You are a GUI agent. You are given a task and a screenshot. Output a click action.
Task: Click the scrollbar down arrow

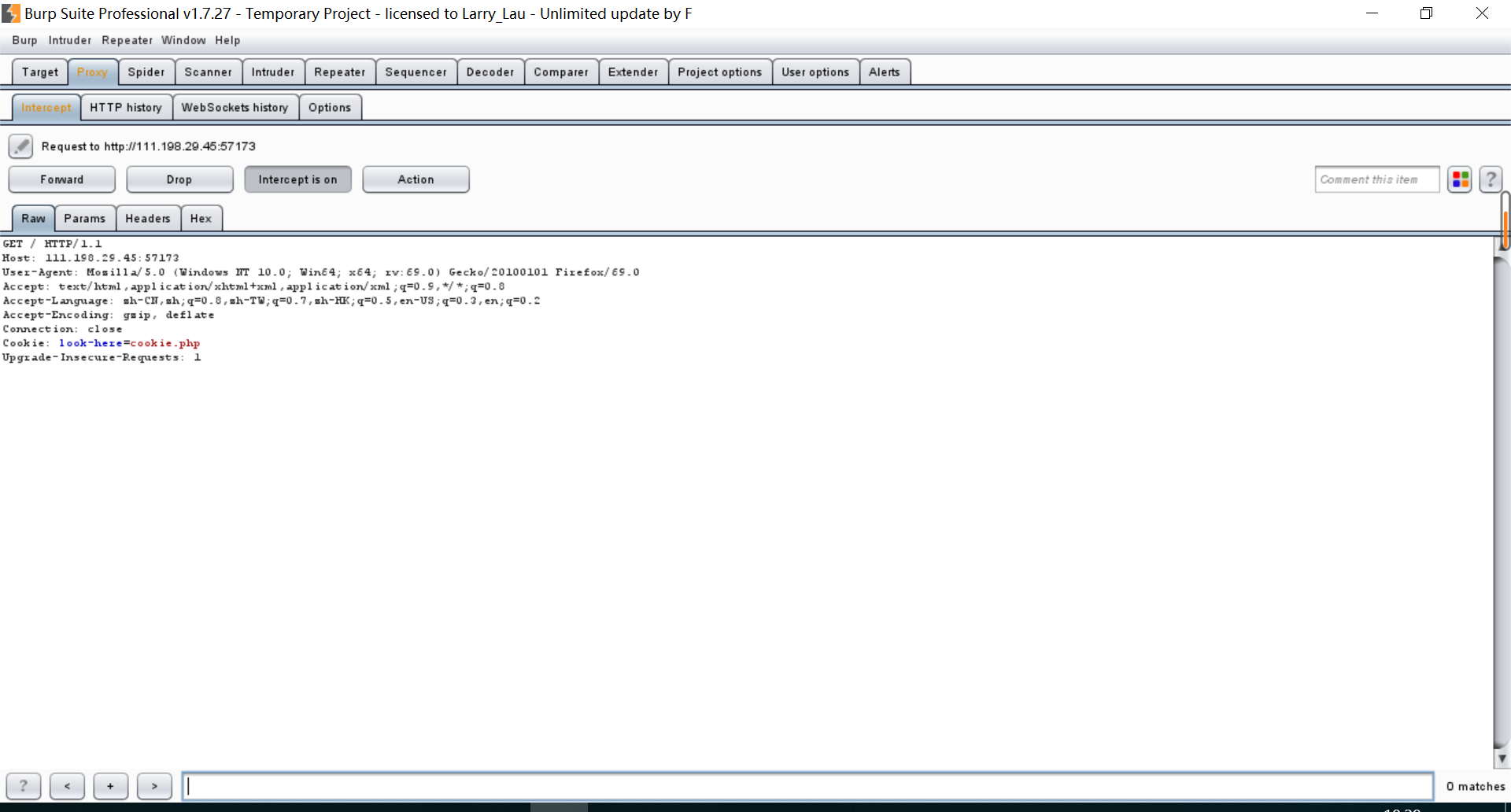[1502, 758]
